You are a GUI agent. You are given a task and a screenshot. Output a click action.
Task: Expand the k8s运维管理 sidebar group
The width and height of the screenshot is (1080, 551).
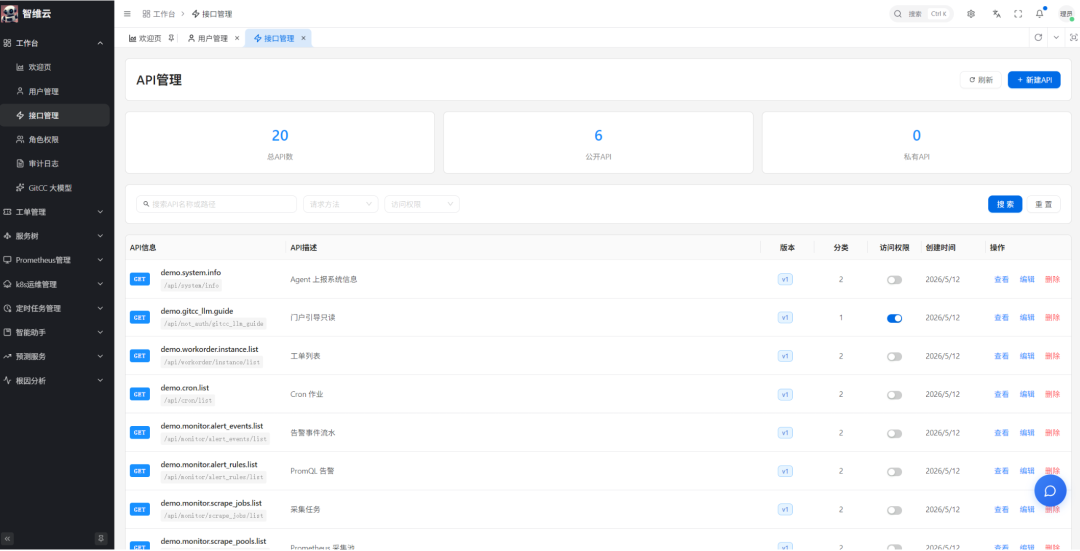55,284
